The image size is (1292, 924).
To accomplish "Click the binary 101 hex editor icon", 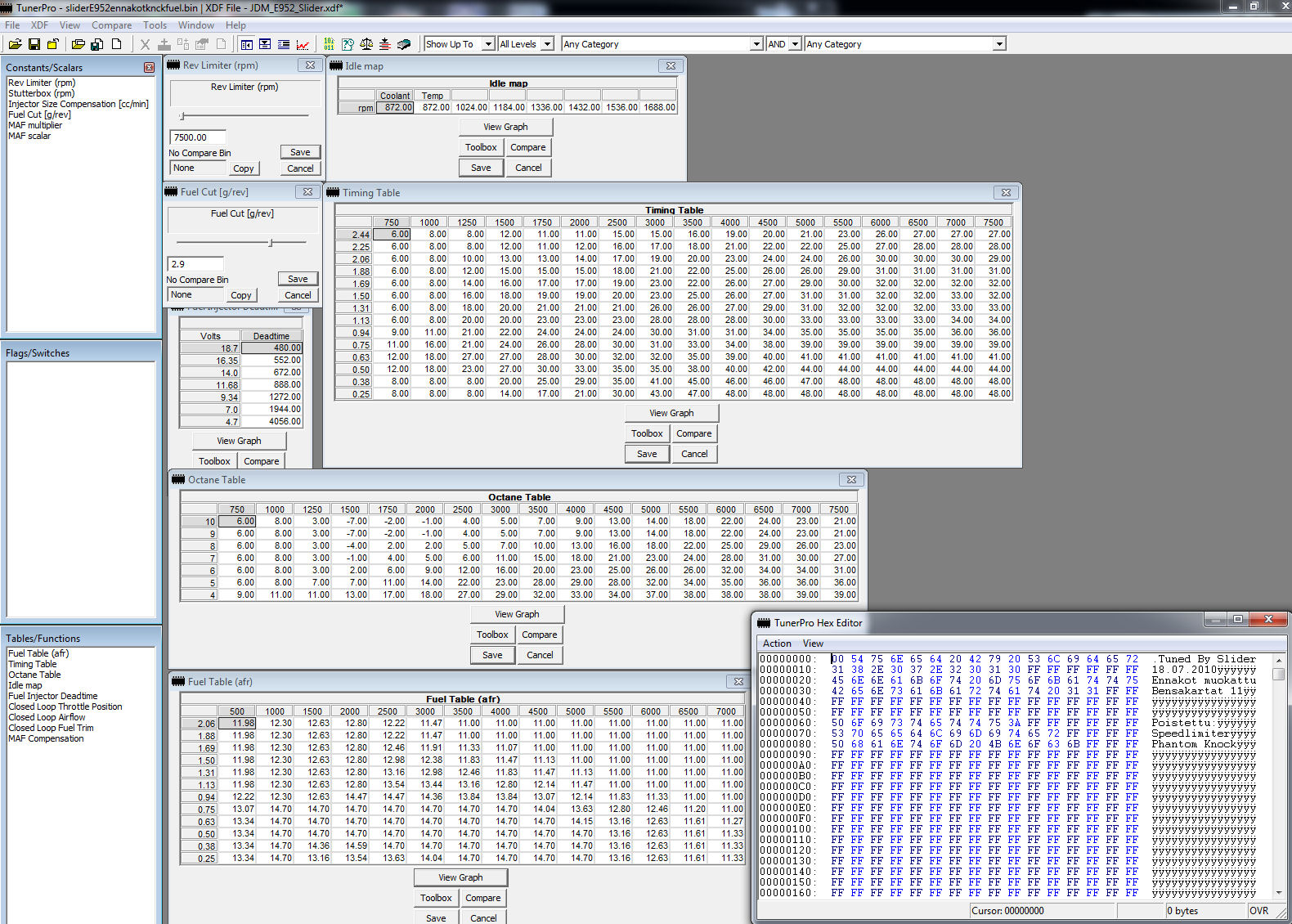I will point(329,44).
